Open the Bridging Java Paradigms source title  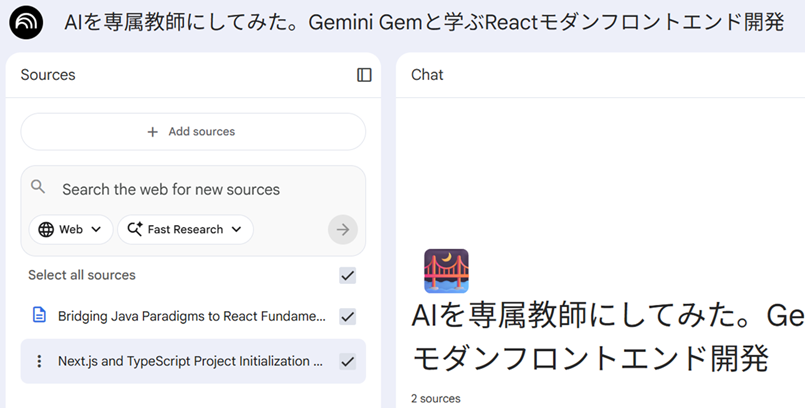191,316
